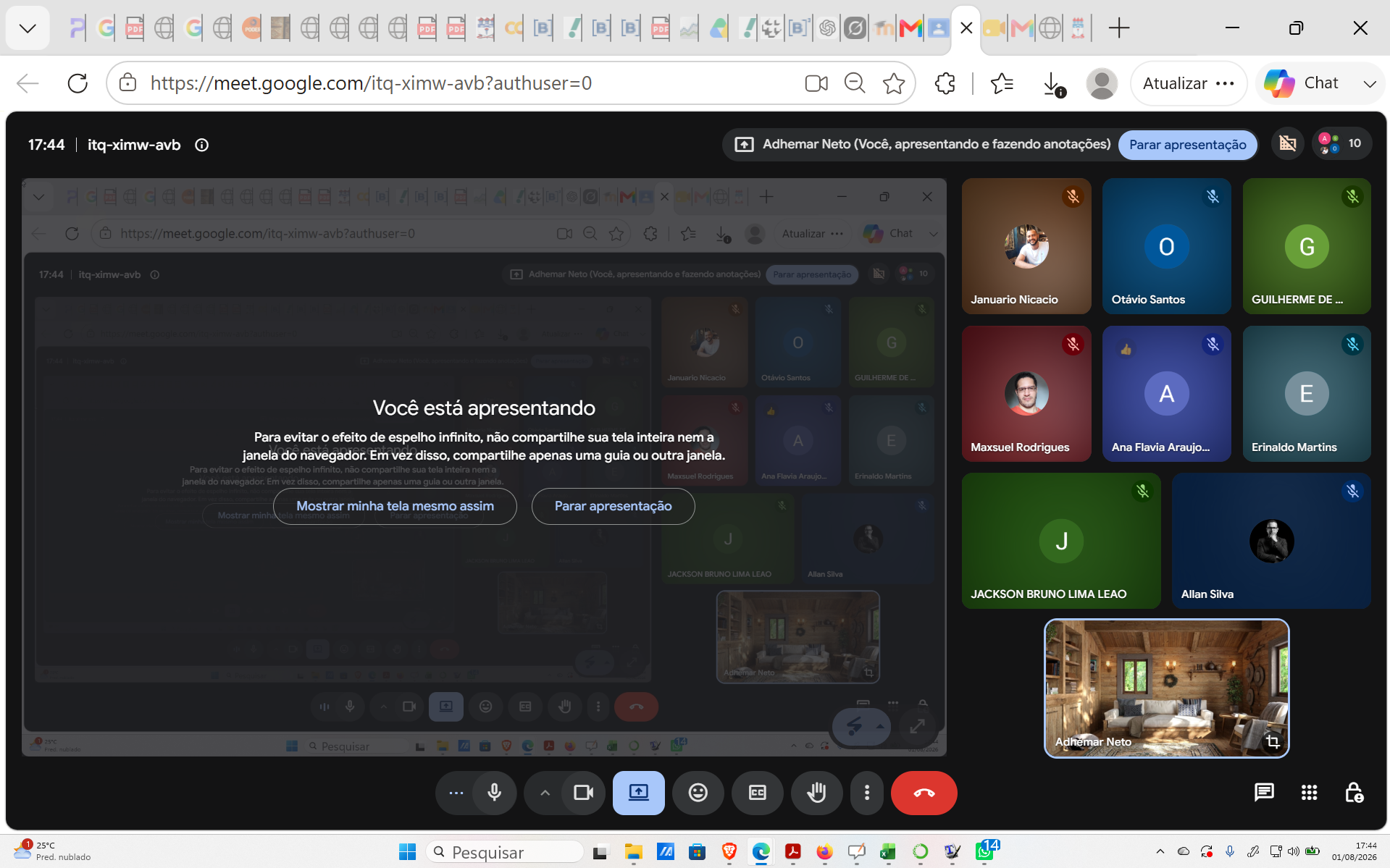Click the taskbar Pesquisar search box

coord(505,852)
